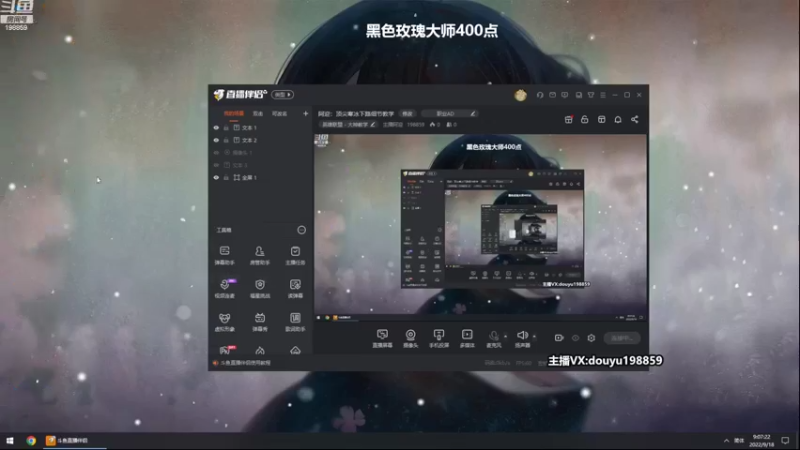This screenshot has width=800, height=450.
Task: Open the 虚拟形象 tool in toolbox
Action: [224, 321]
